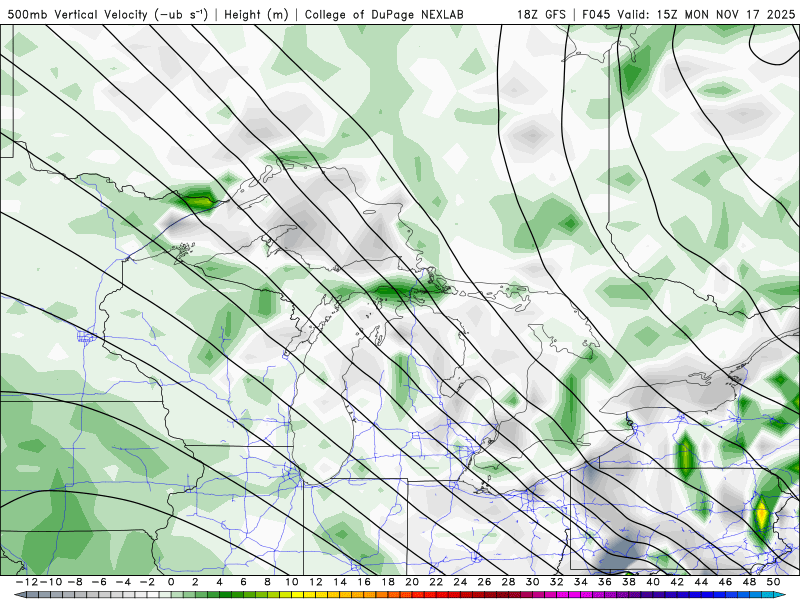Screen dimensions: 800x600
Task: Click 'College of DuPage NEXLAB' header text
Action: click(x=384, y=14)
